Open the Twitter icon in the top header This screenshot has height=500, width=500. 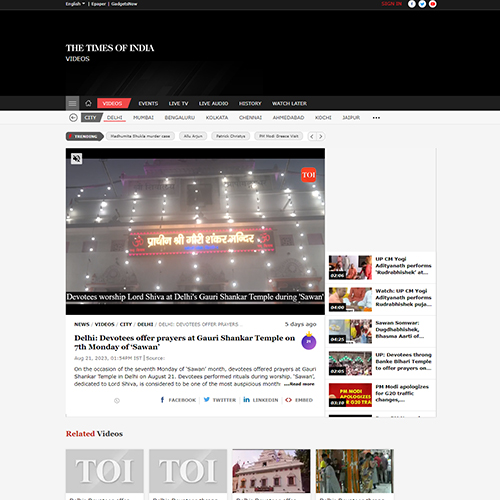[422, 4]
